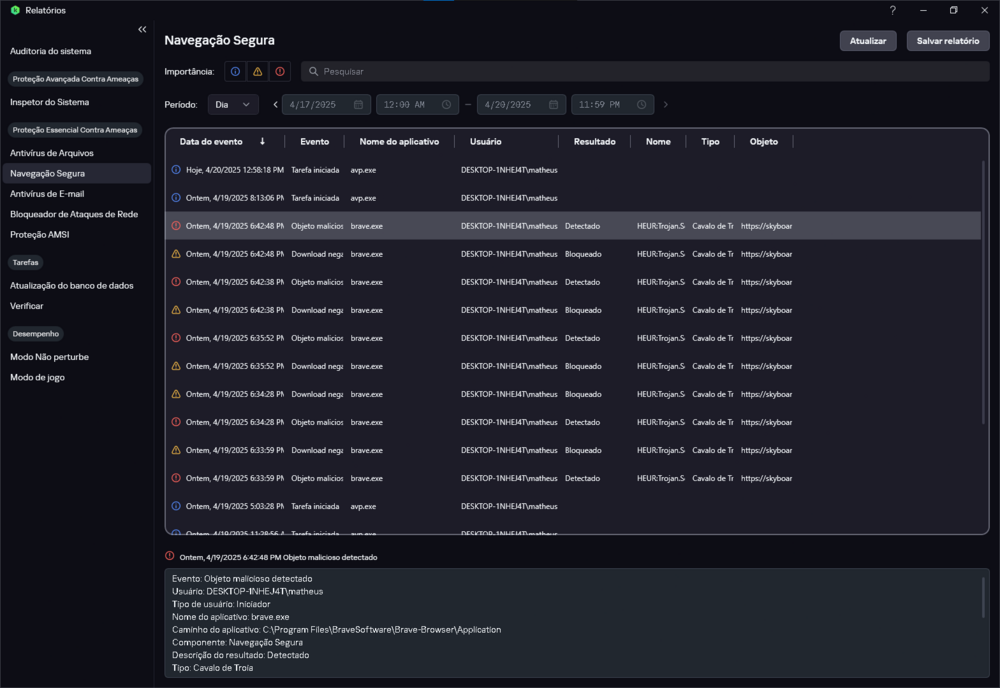Toggle the blue informational importance filter
The width and height of the screenshot is (1000, 688).
(235, 72)
